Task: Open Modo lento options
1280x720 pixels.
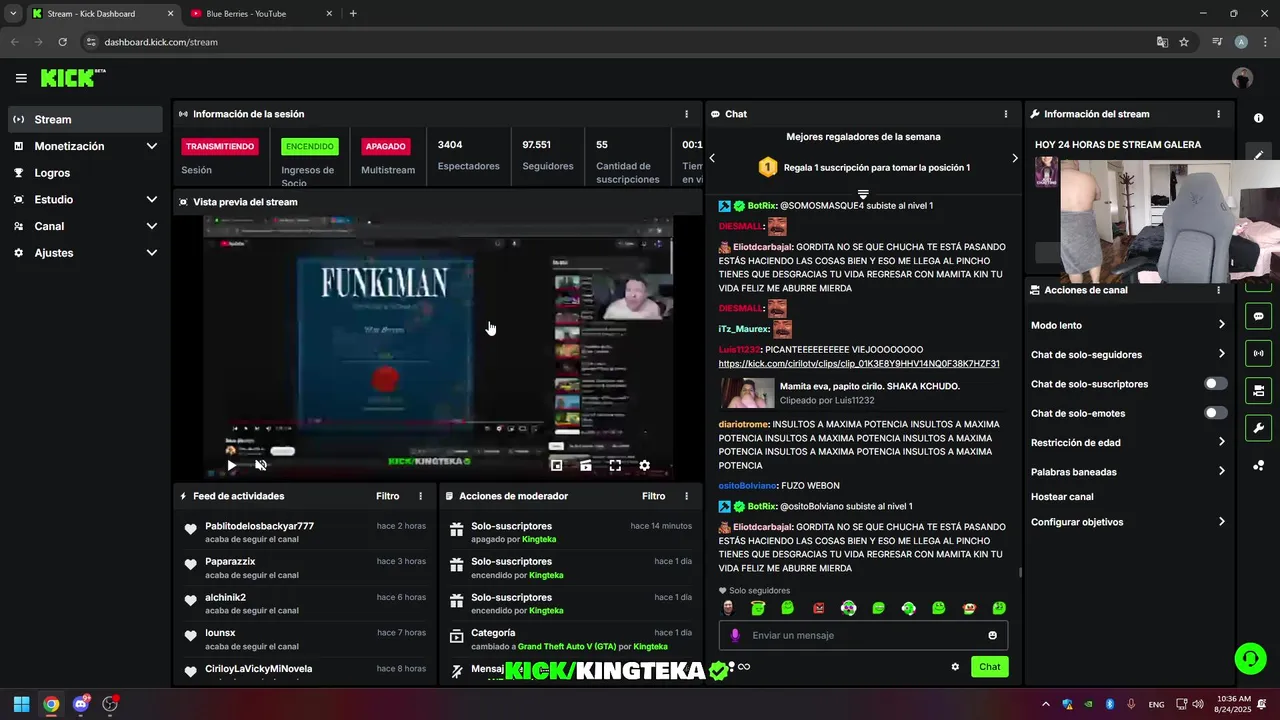Action: [1128, 325]
